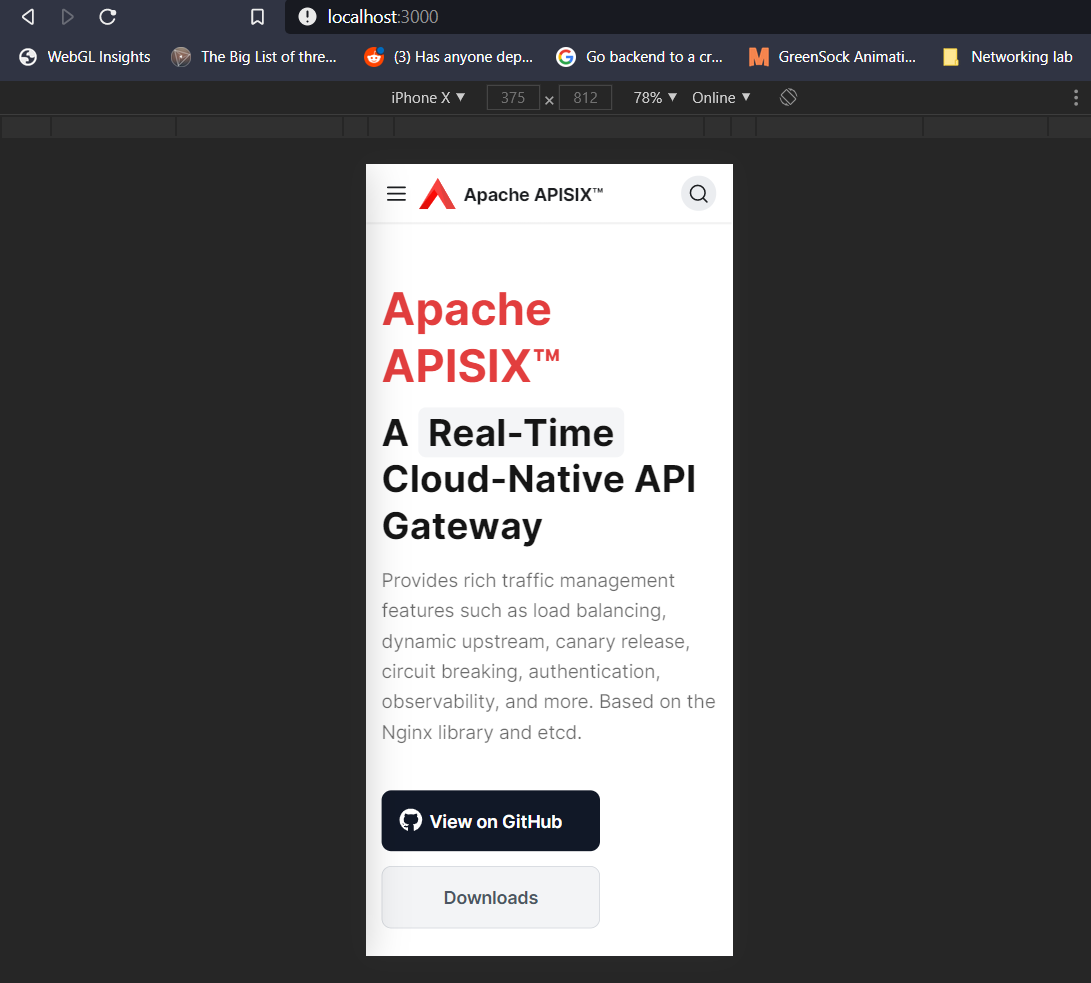Open the 78% zoom dropdown
Screen dimensions: 1091x983
655,98
